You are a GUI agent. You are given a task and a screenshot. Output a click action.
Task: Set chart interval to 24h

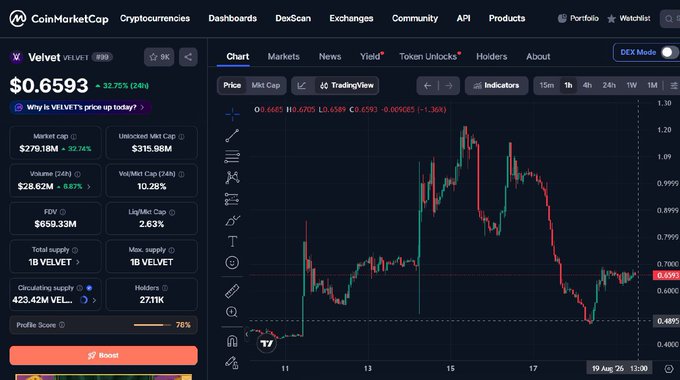[609, 85]
